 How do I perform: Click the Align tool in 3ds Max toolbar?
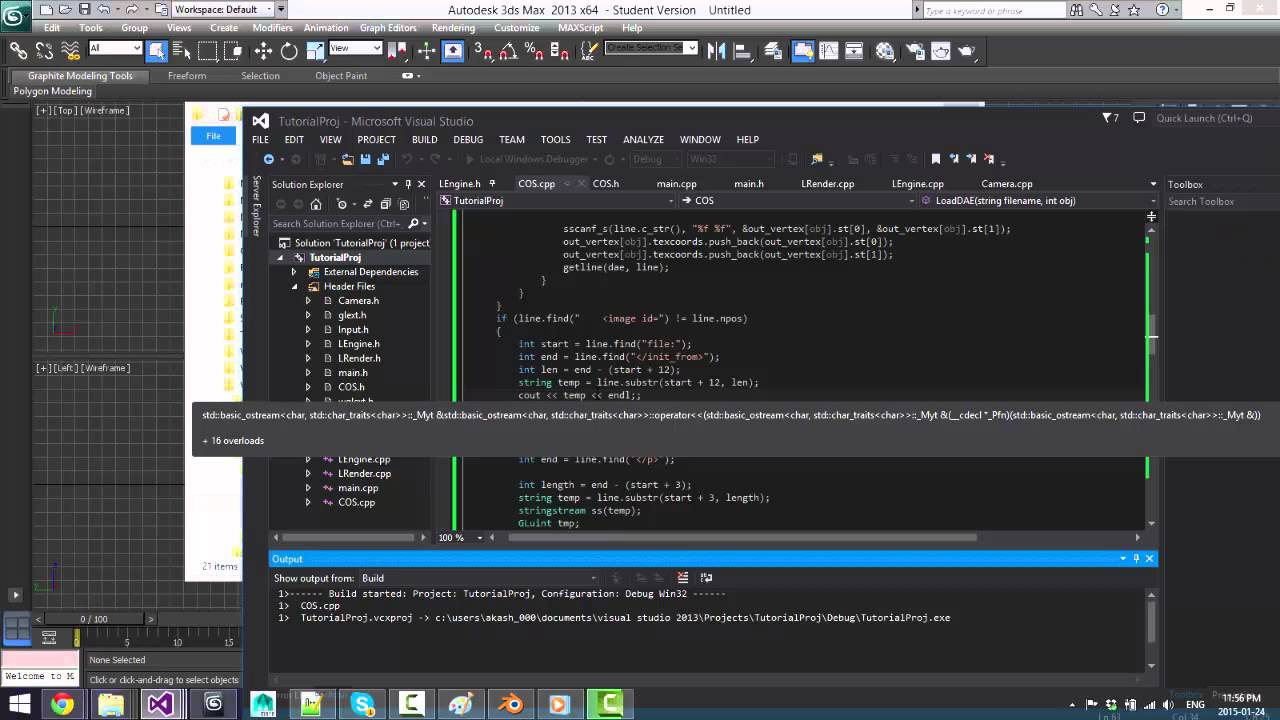[743, 50]
